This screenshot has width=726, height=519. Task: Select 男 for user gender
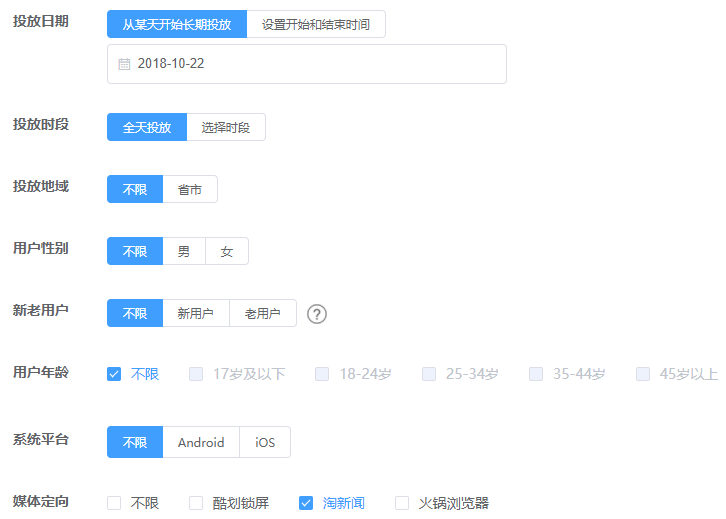click(184, 251)
